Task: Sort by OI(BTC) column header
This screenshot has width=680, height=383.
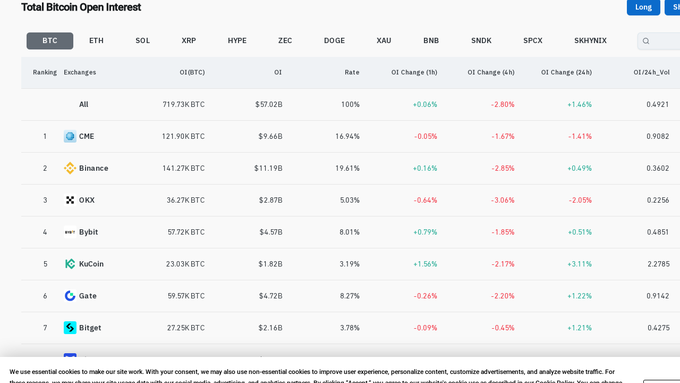Action: coord(192,72)
